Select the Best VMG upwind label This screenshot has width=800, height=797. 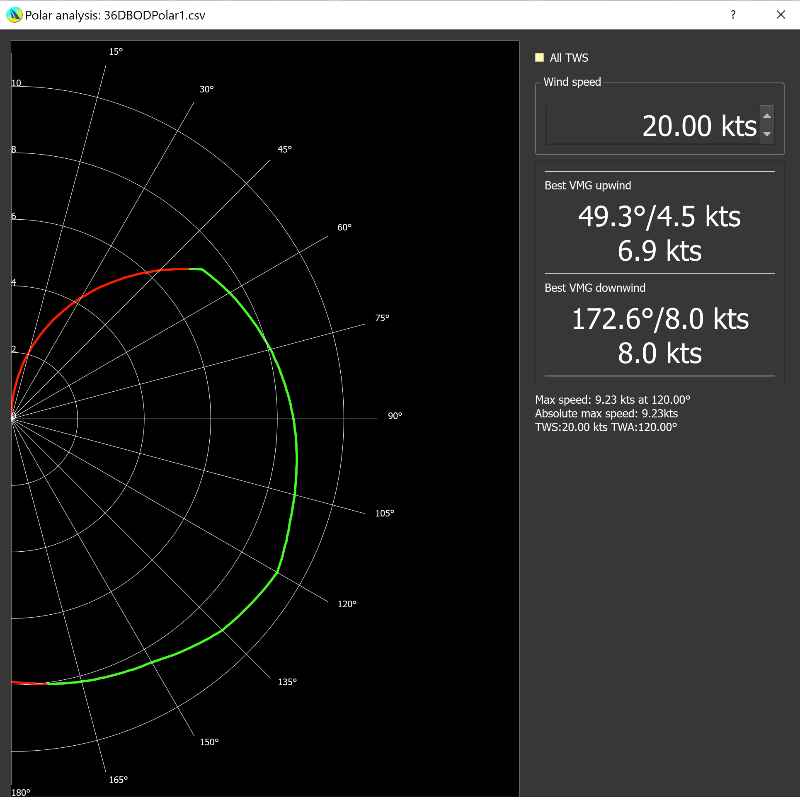click(x=588, y=185)
